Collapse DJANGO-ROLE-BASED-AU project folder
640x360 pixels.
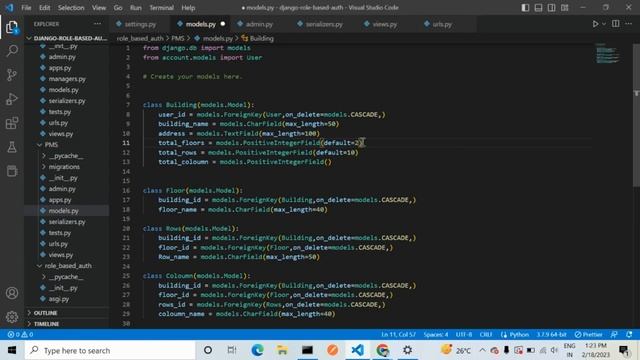click(68, 38)
